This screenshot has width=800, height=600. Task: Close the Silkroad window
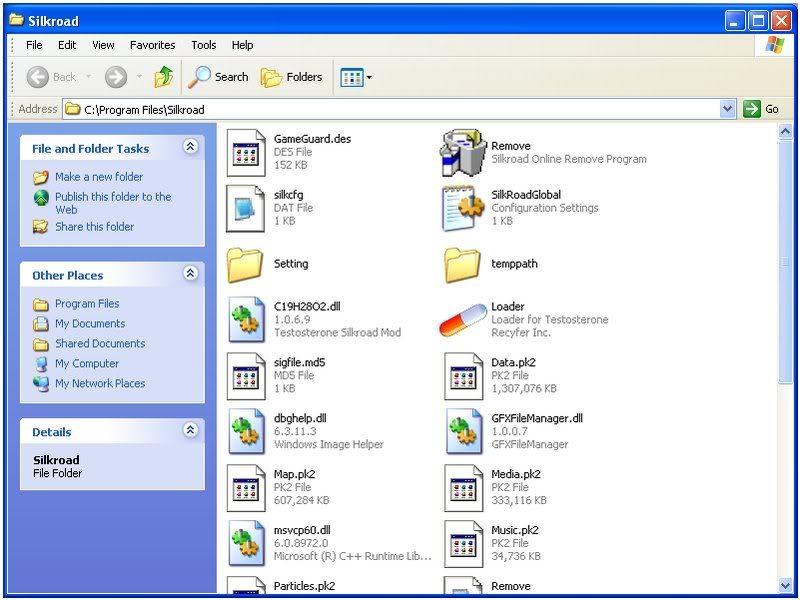(781, 21)
